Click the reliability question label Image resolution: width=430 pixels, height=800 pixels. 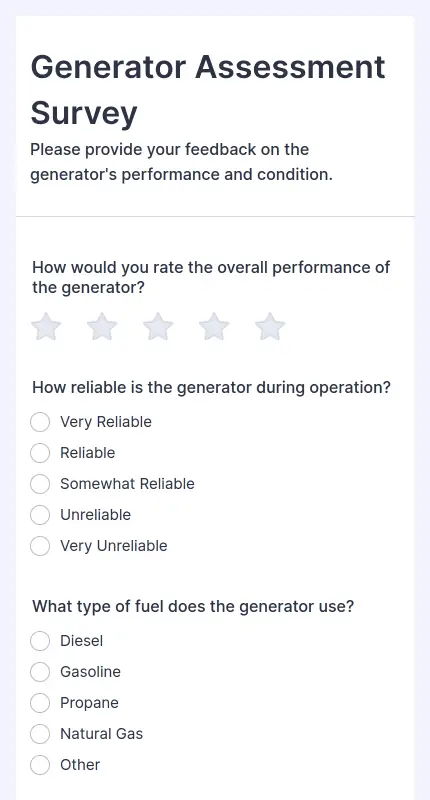pyautogui.click(x=211, y=388)
